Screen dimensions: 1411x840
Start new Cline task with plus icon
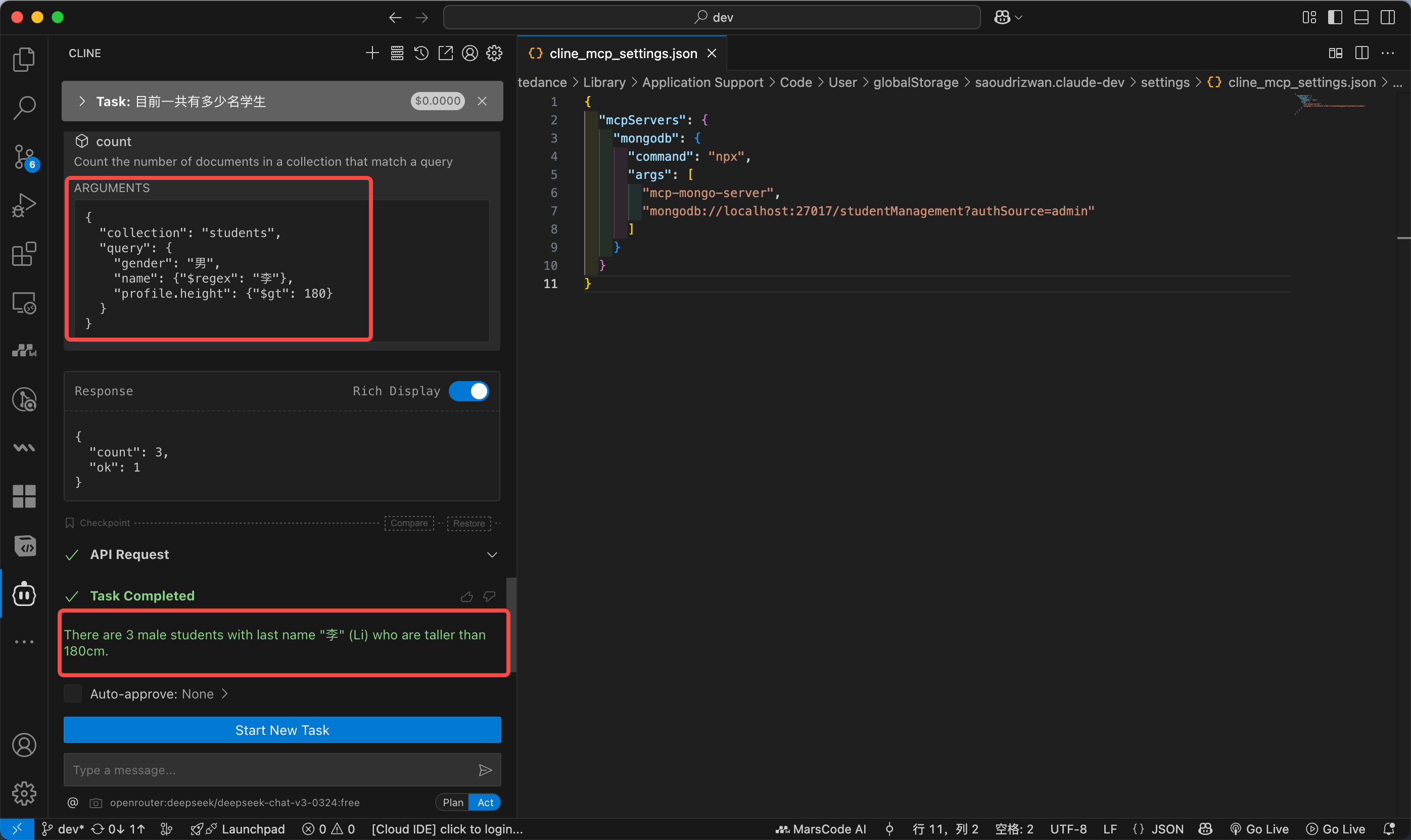pos(372,53)
